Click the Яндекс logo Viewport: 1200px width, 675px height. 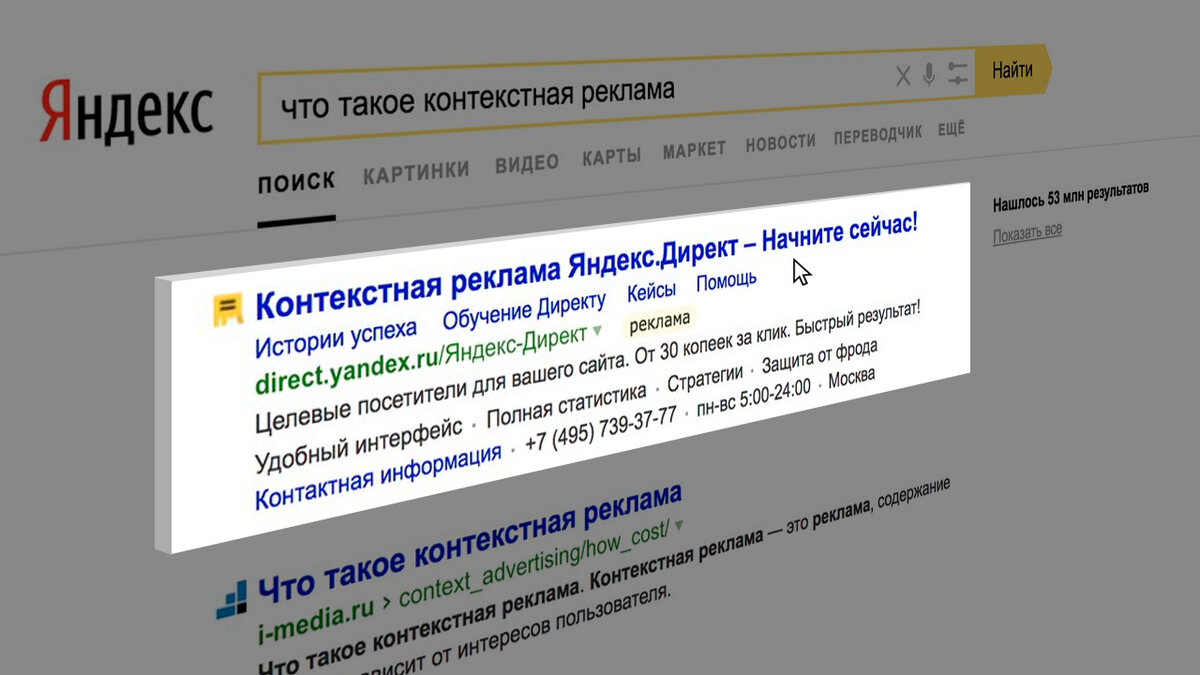126,111
